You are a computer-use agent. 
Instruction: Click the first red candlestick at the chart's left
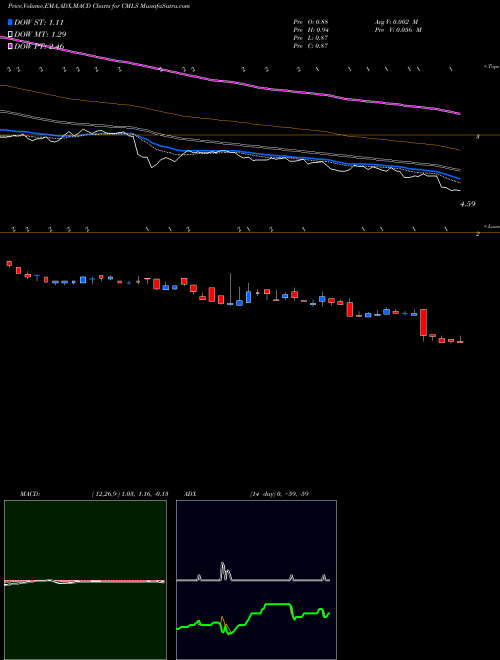[9, 264]
